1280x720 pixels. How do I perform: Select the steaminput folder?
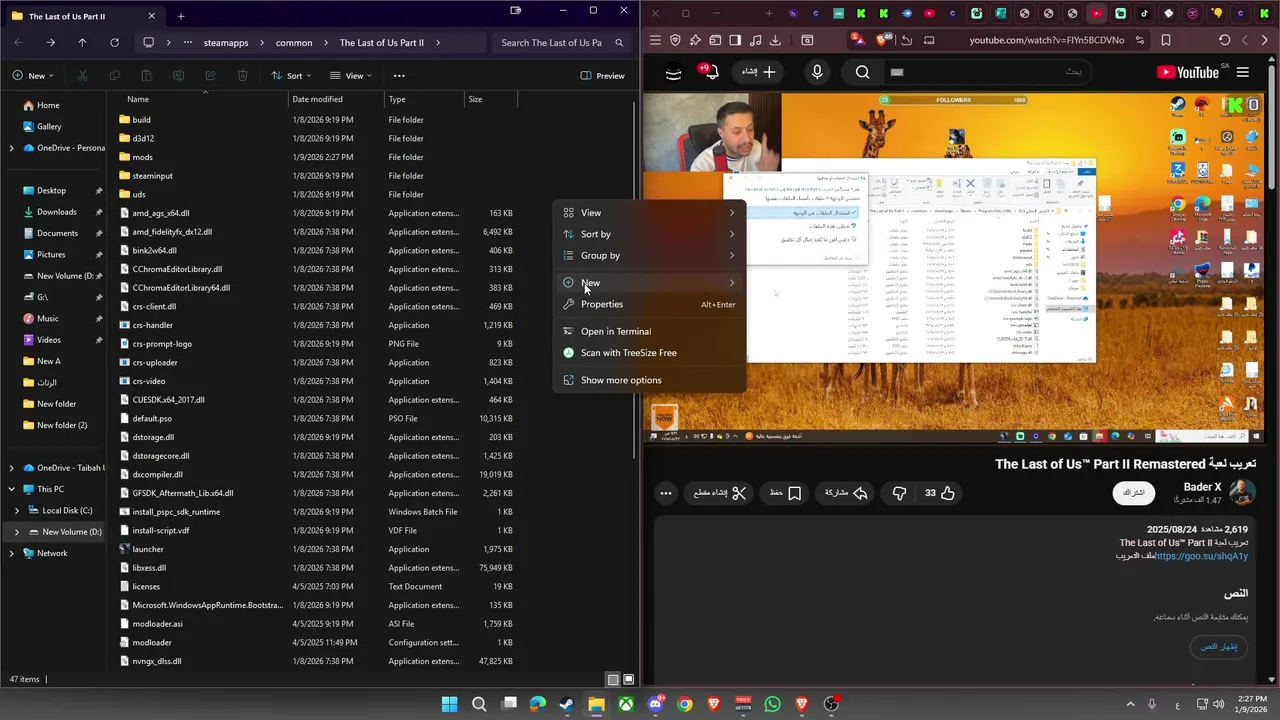click(x=152, y=176)
